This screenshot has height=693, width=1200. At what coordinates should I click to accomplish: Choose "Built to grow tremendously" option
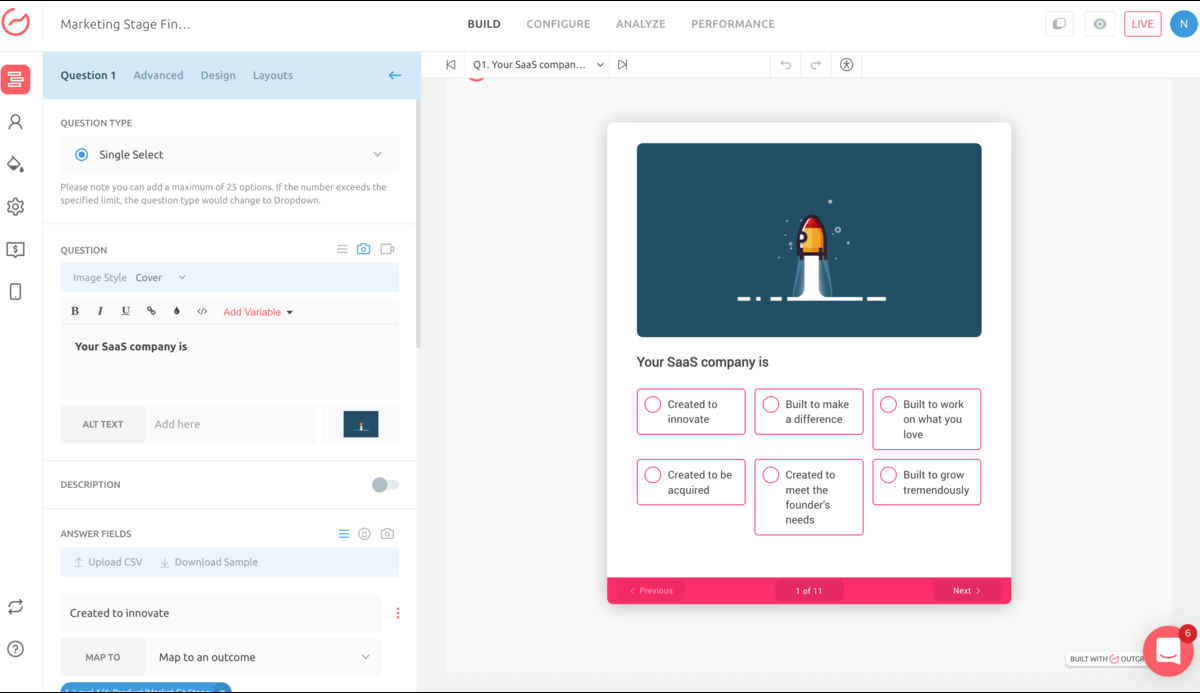tap(888, 475)
